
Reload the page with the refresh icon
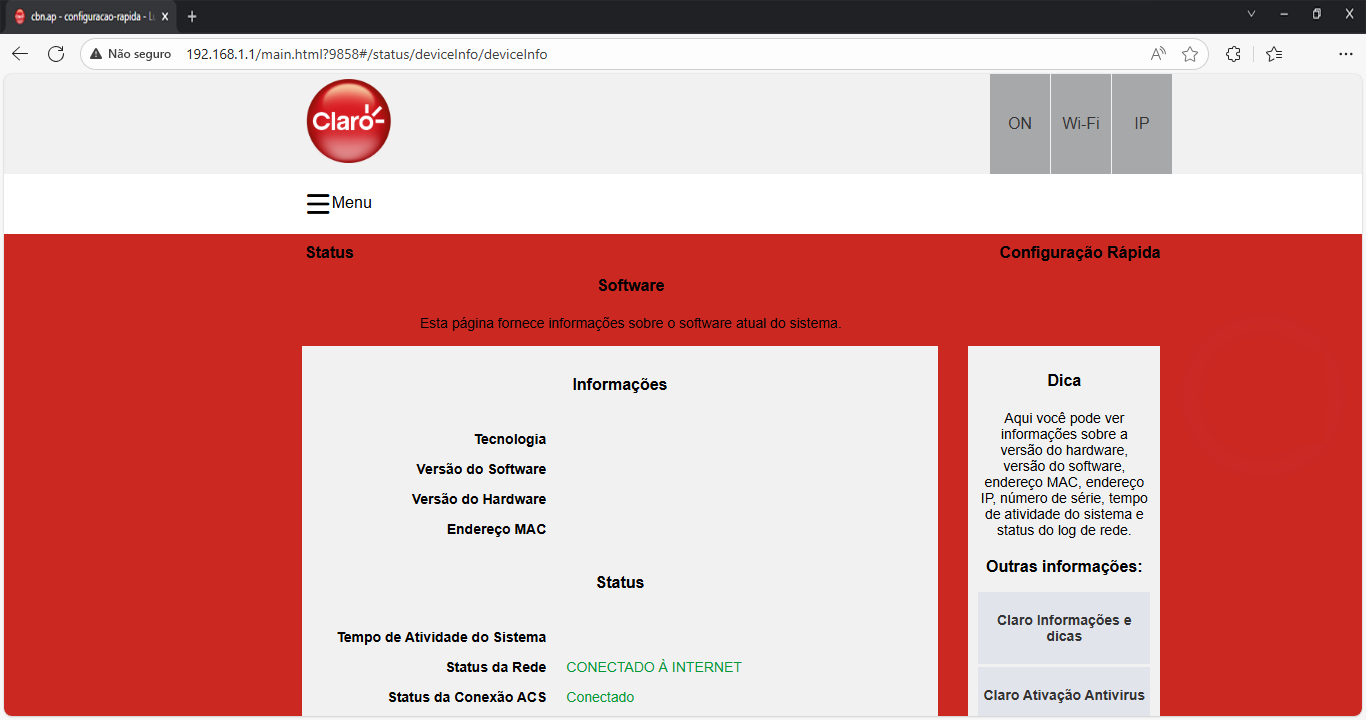[x=56, y=54]
